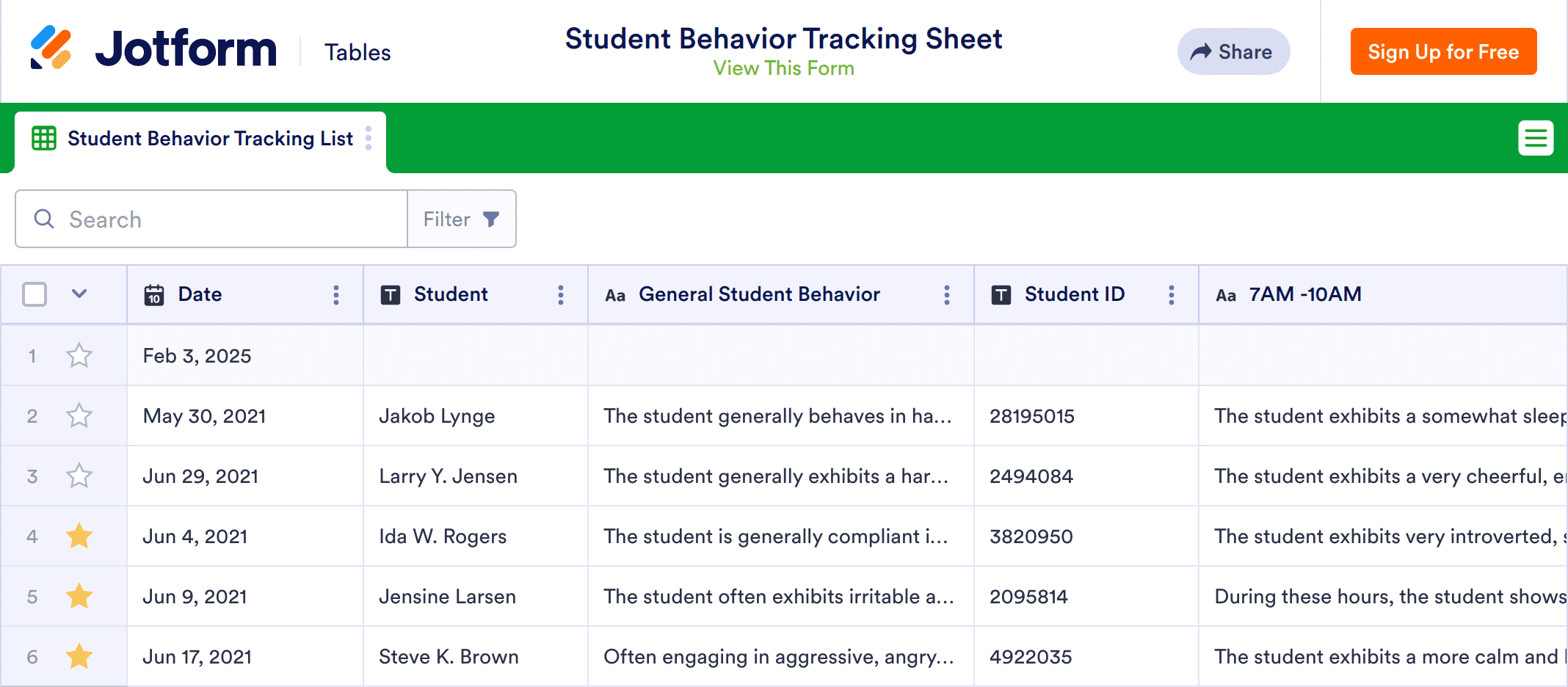Select the Student Behavior Tracking List tab

tap(209, 139)
